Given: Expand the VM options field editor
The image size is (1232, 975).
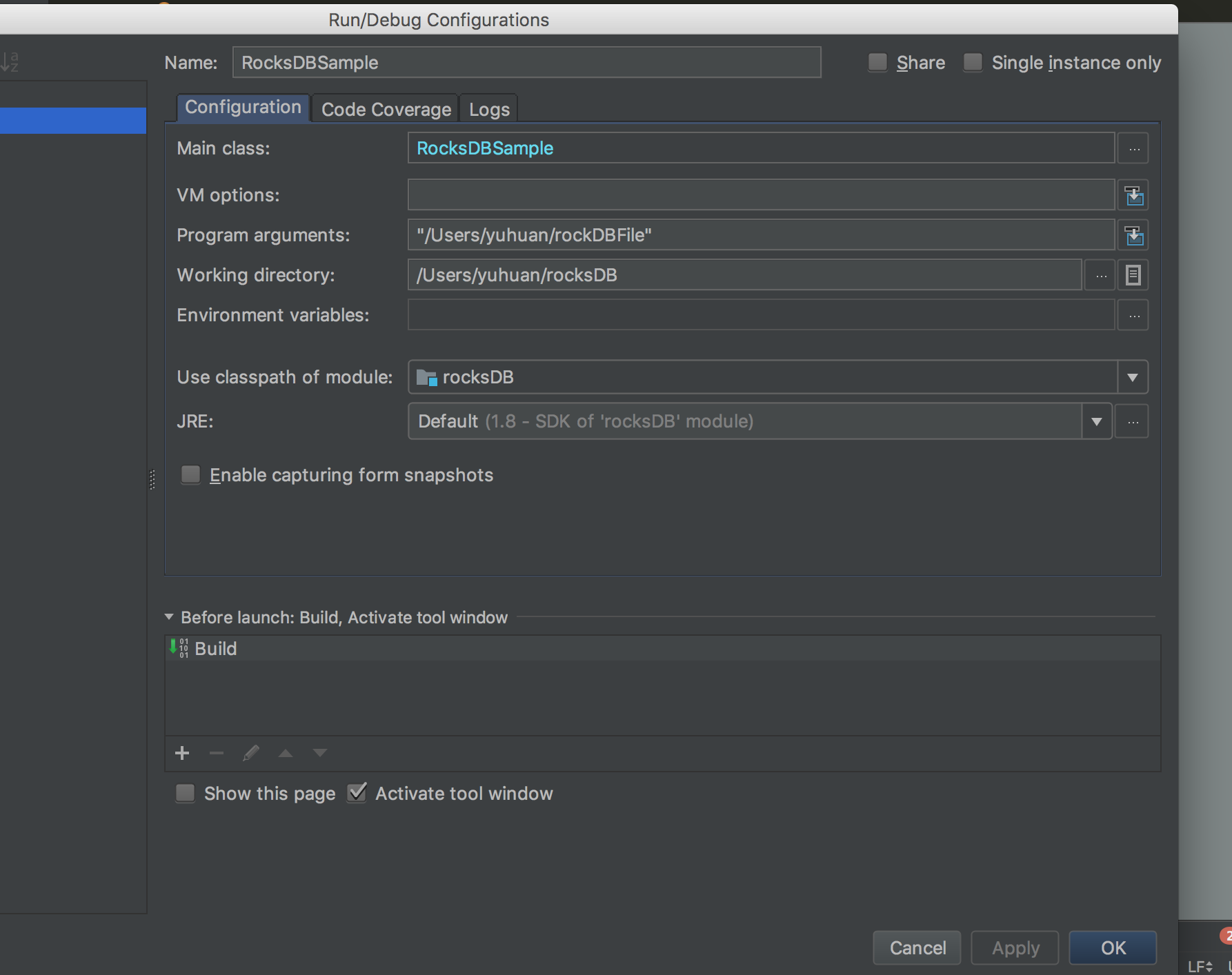Looking at the screenshot, I should [x=1133, y=196].
